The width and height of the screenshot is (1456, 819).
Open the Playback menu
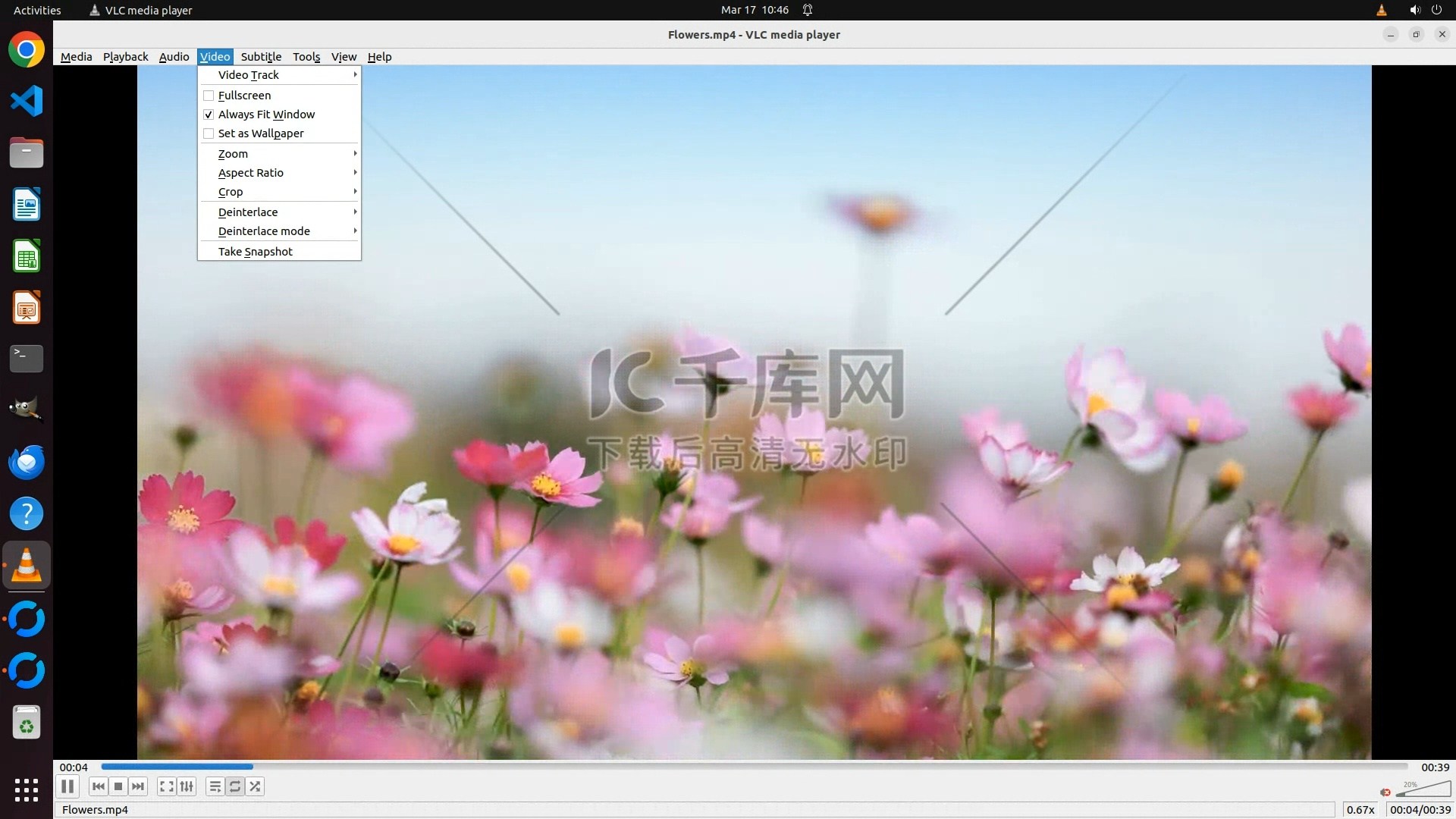125,57
